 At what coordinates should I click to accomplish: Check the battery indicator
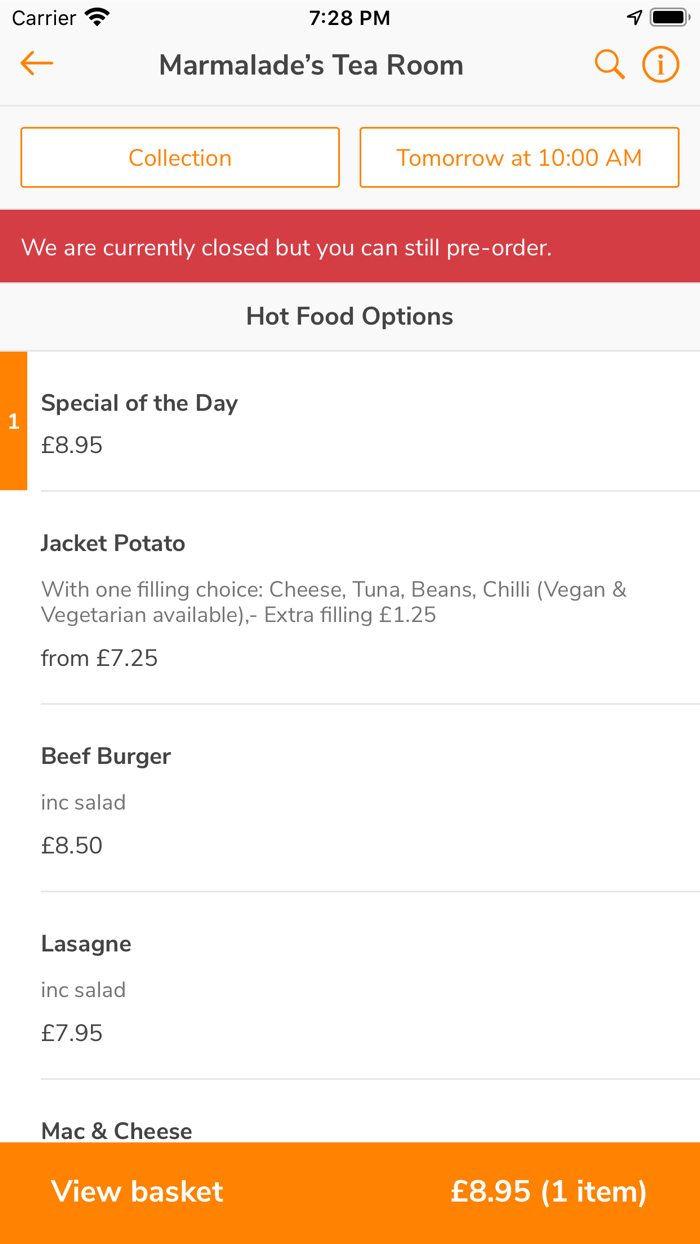tap(669, 16)
